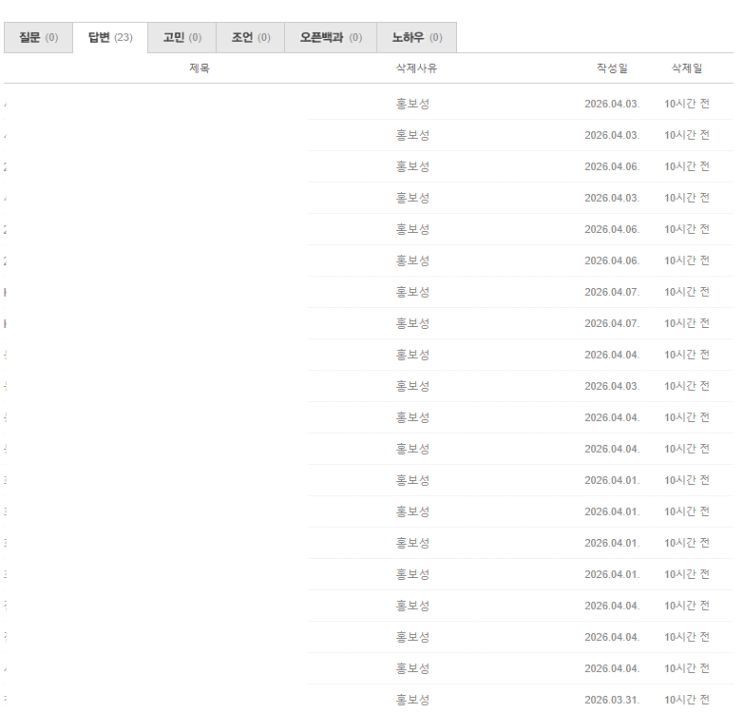This screenshot has width=743, height=713.
Task: Open the 노하우 (0) tab
Action: point(417,37)
